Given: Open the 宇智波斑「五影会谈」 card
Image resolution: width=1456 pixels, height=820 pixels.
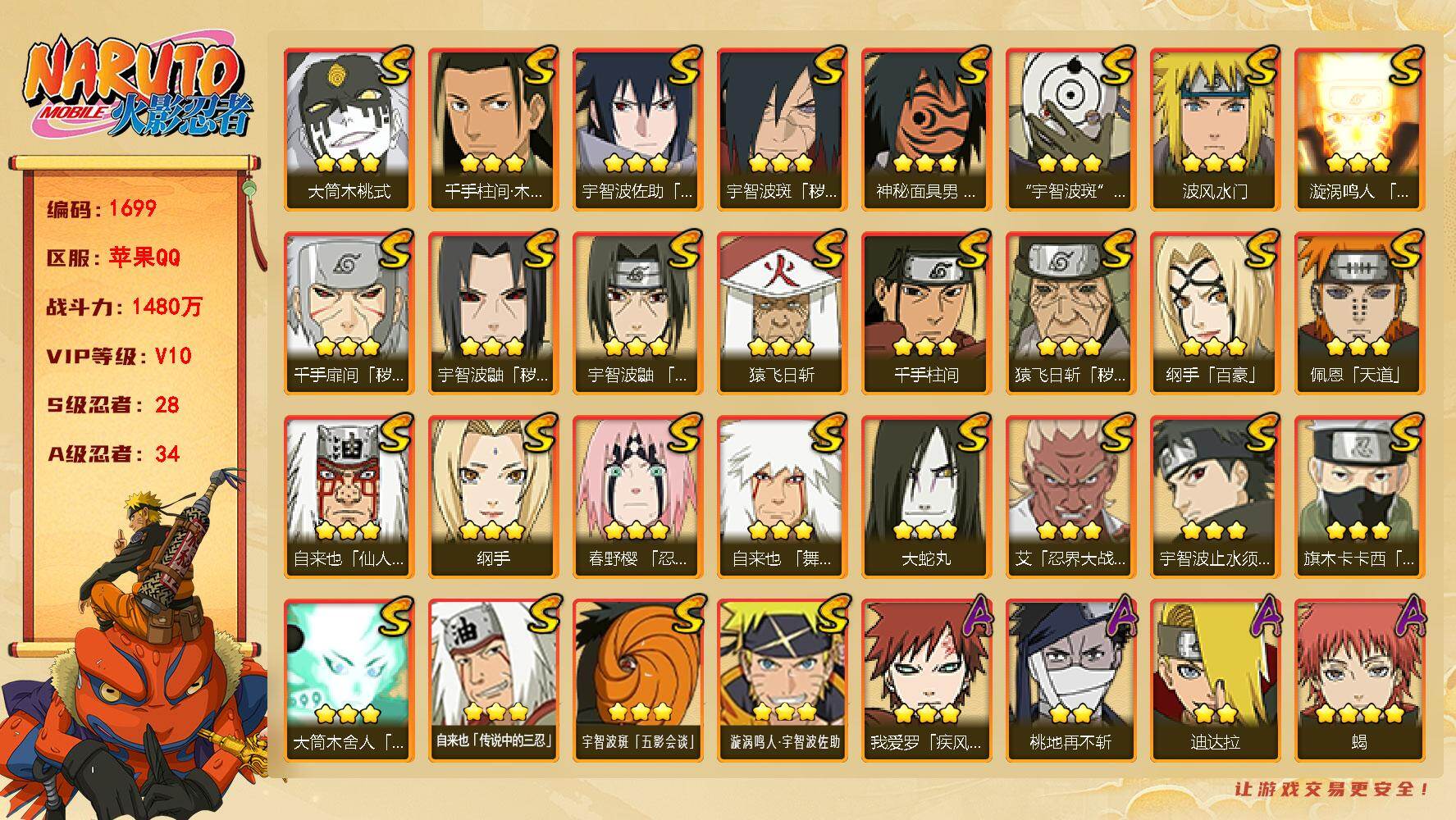Looking at the screenshot, I should [637, 681].
